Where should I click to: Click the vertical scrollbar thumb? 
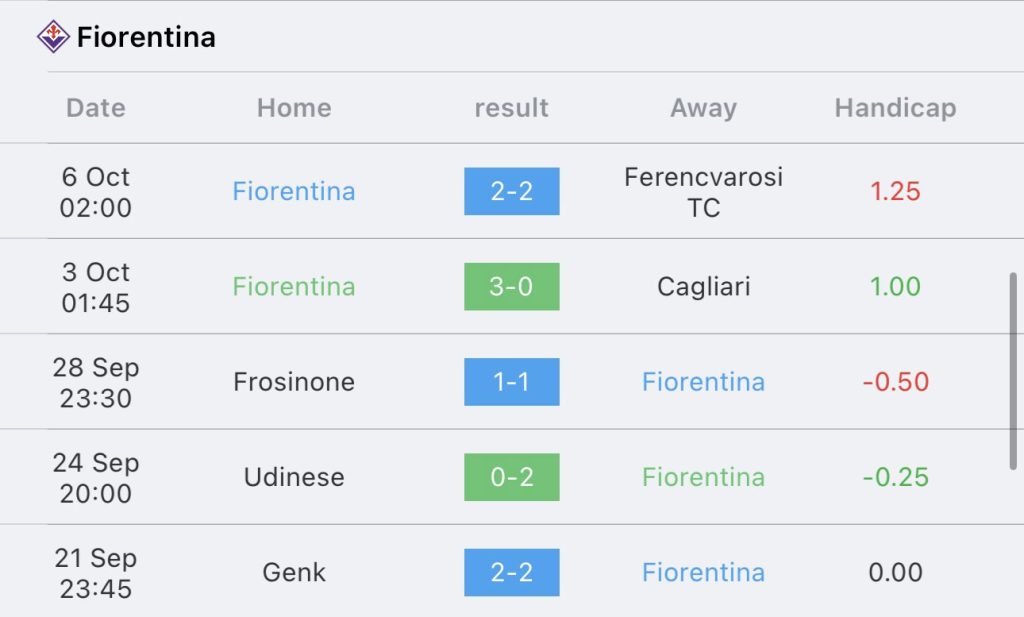1013,371
